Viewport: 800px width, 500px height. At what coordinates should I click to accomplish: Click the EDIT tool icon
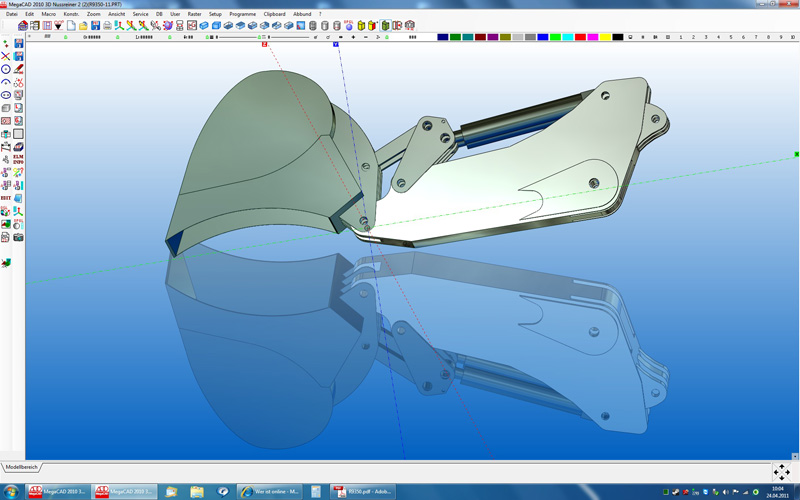coord(6,198)
